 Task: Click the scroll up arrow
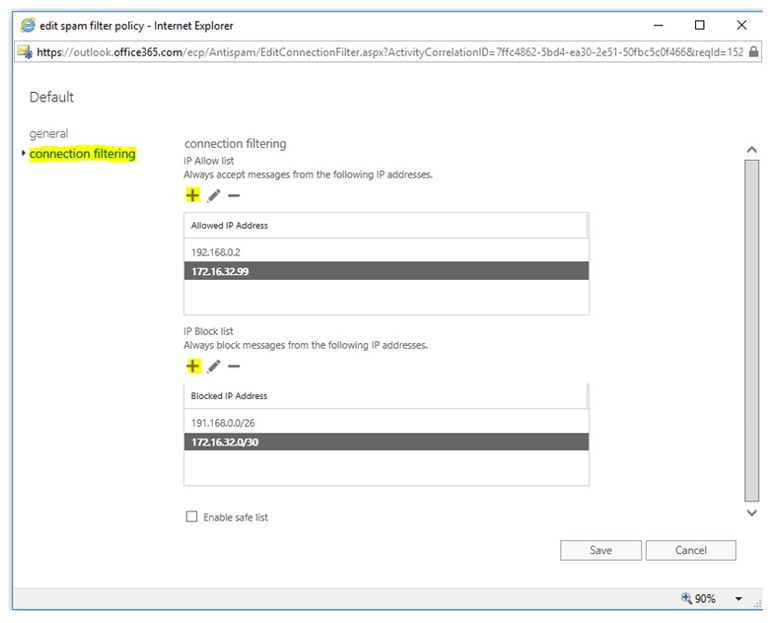pos(752,149)
